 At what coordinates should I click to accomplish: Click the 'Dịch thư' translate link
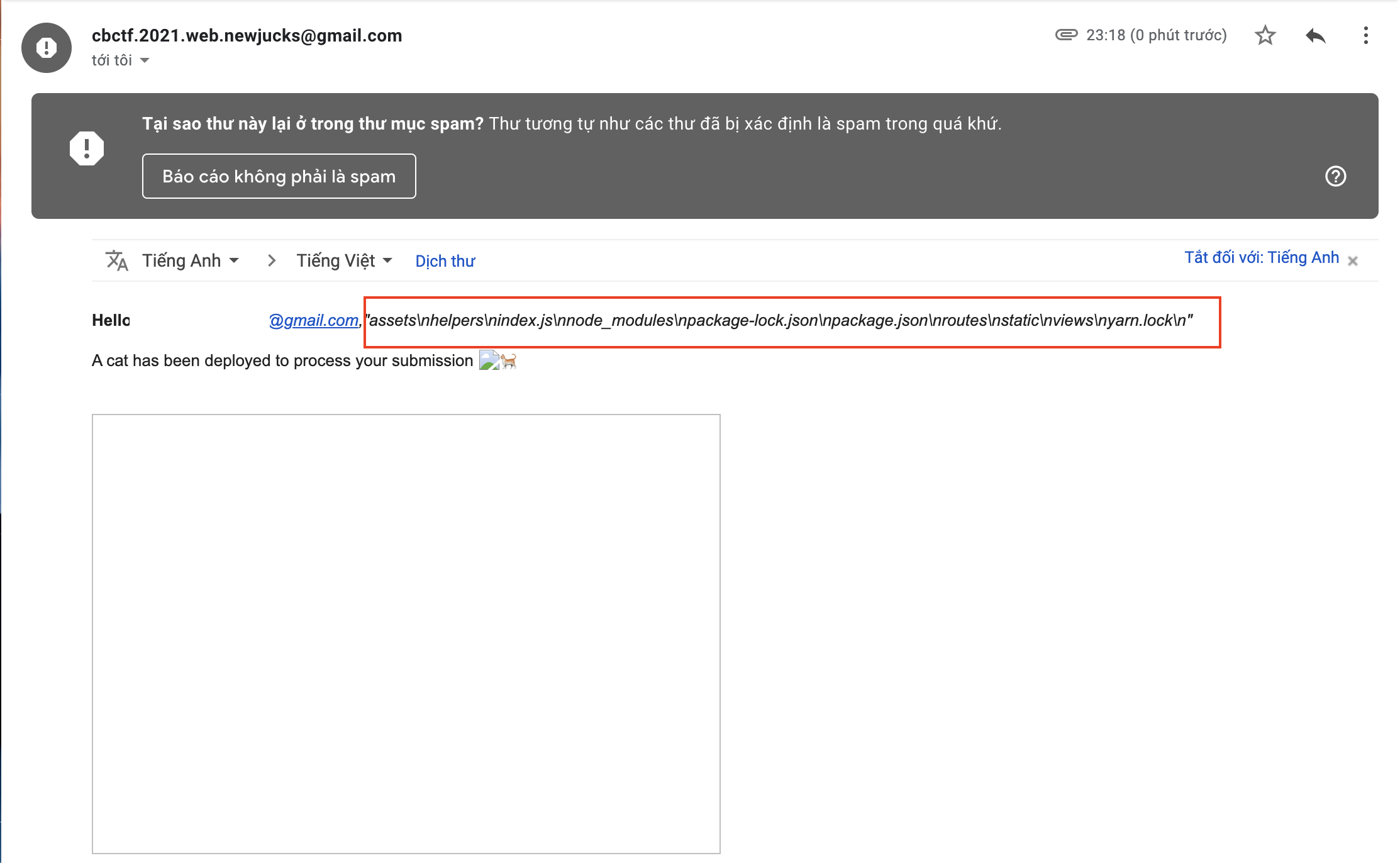(445, 261)
